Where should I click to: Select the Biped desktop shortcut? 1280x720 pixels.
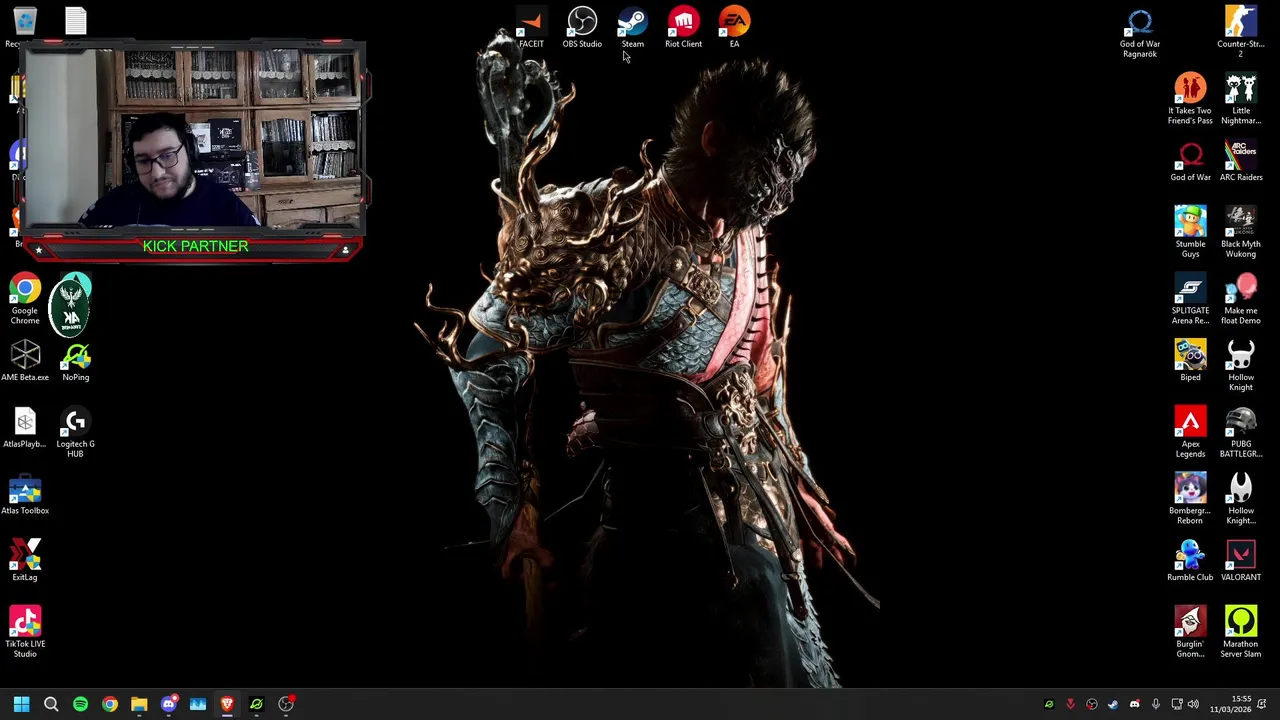pos(1190,361)
